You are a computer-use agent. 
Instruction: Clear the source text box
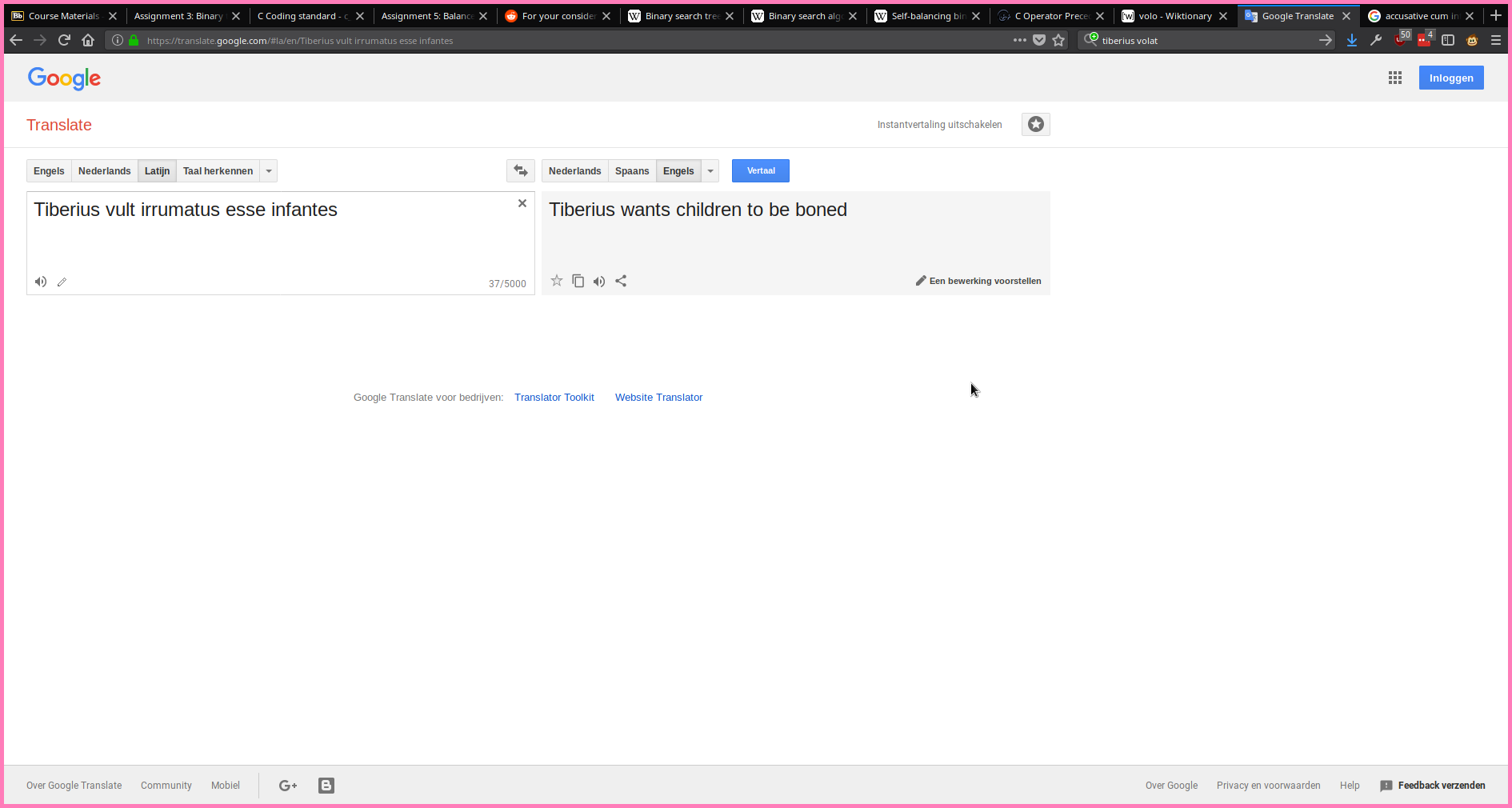[522, 204]
